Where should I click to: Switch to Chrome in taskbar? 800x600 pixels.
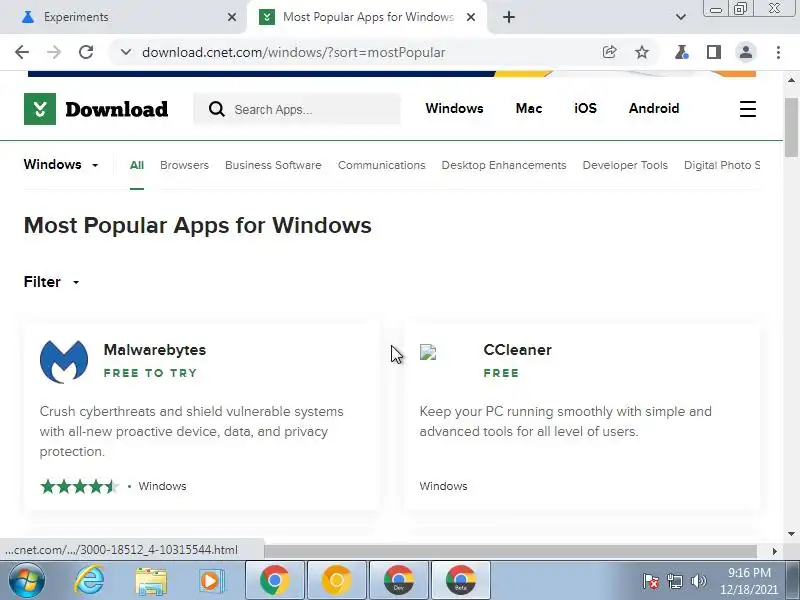(274, 581)
